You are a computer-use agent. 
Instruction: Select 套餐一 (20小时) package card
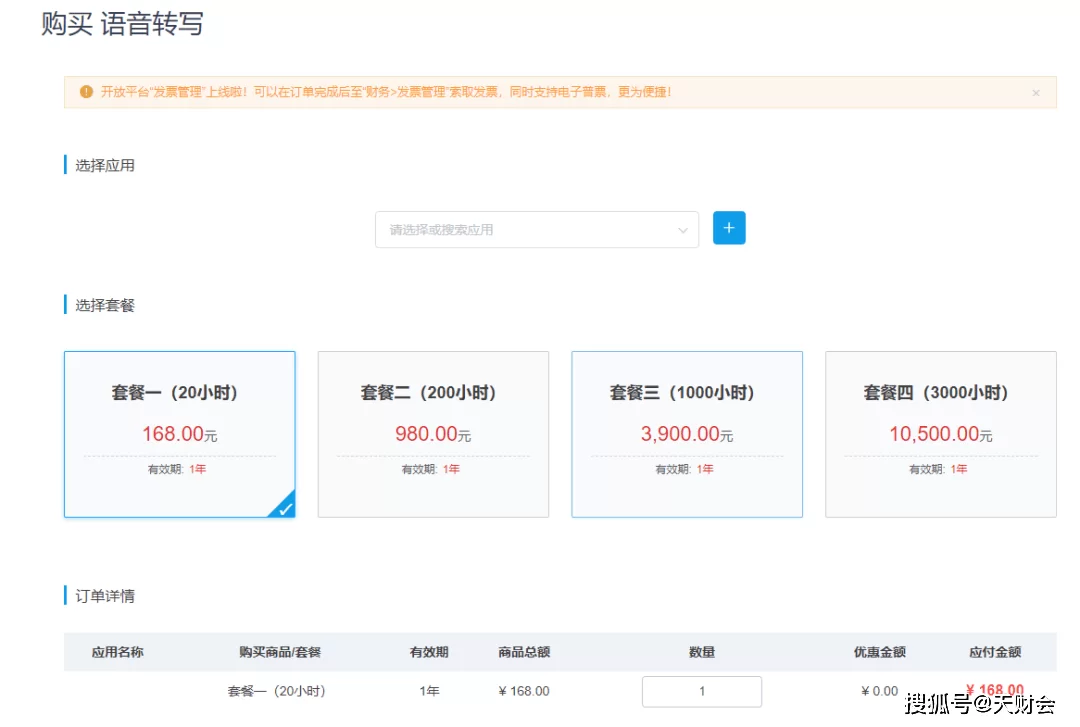pos(179,433)
